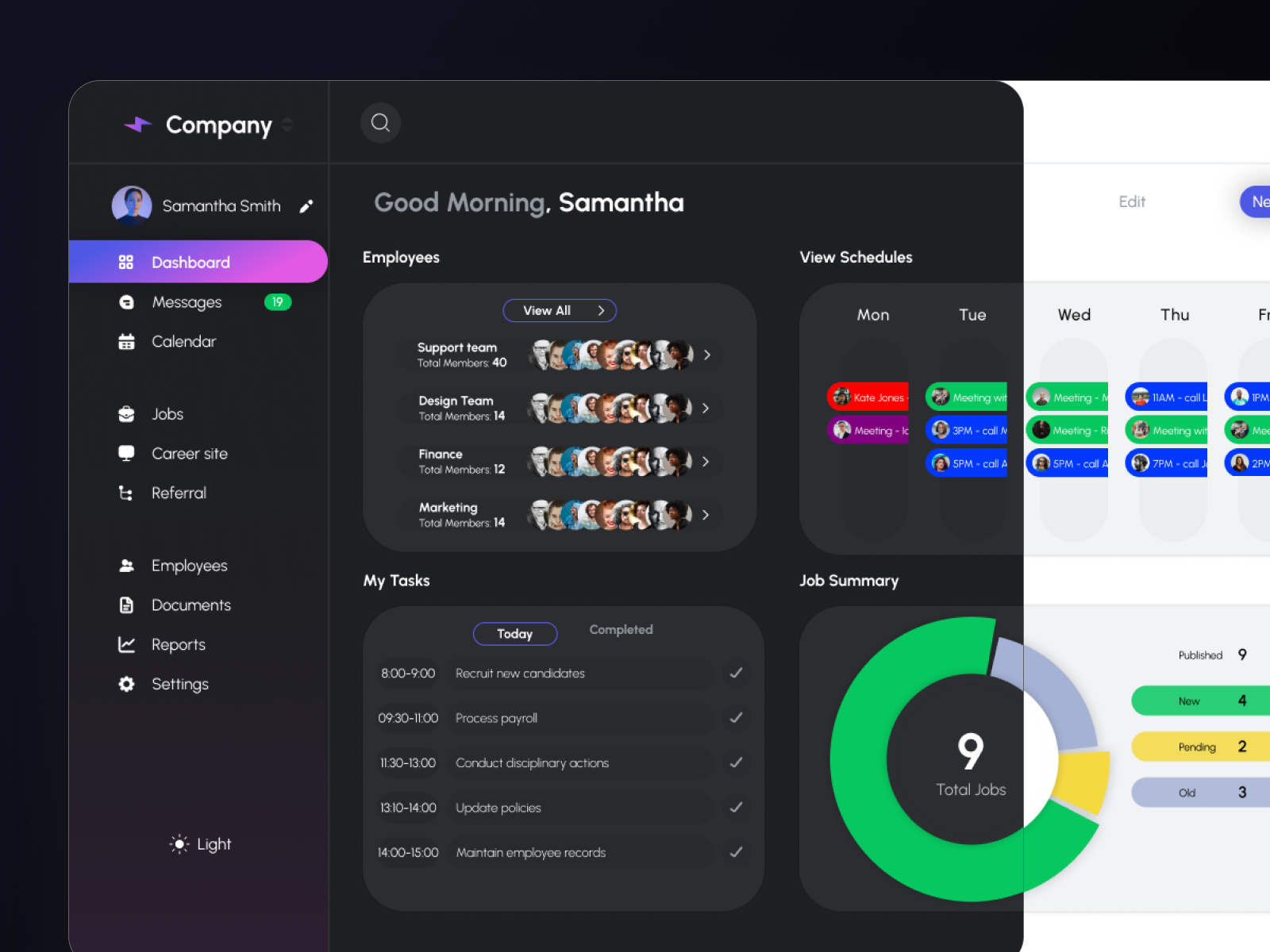Mark Recruit new candidates as complete
This screenshot has width=1270, height=952.
tap(736, 673)
